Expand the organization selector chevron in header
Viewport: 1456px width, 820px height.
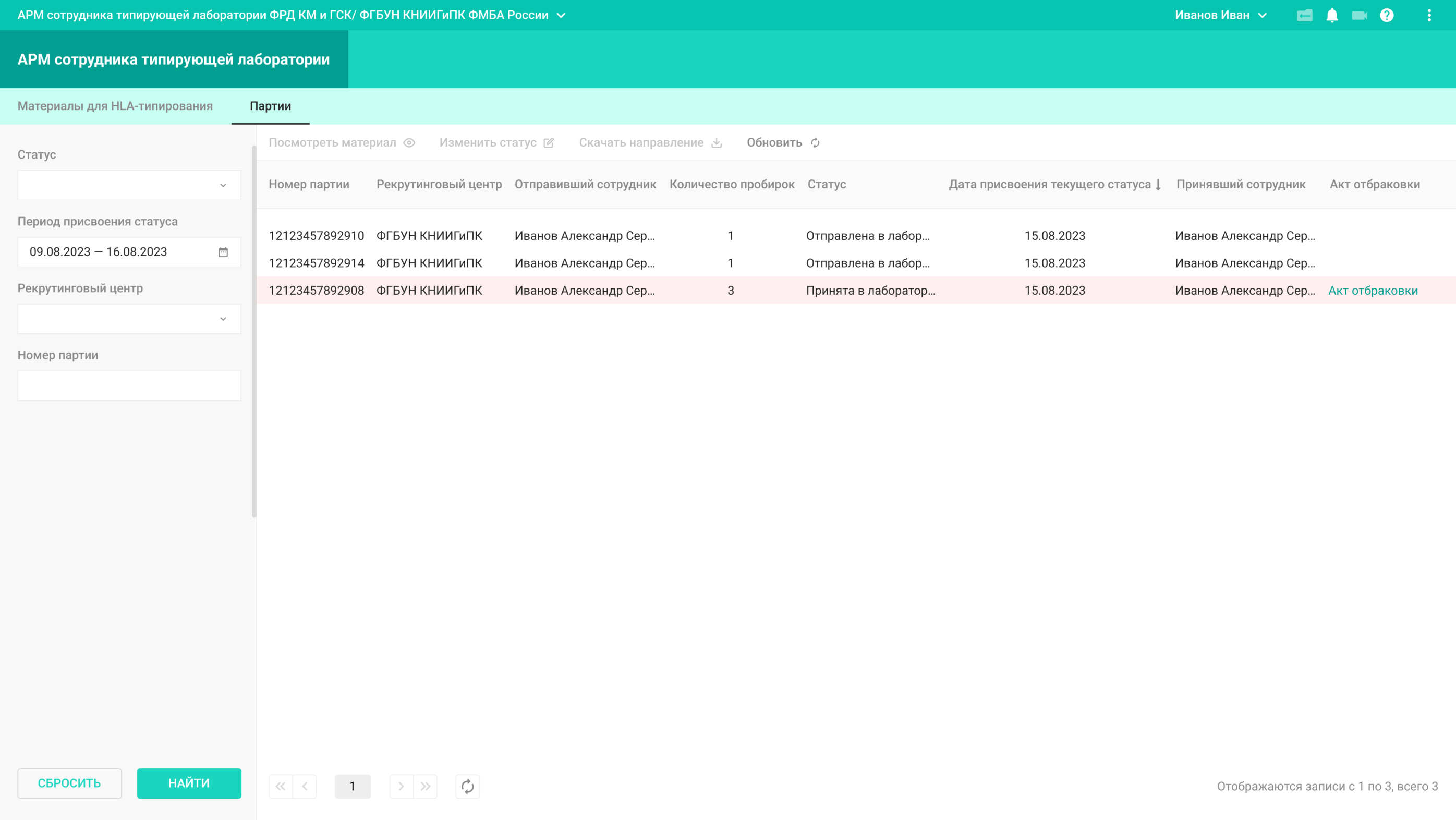click(x=561, y=15)
